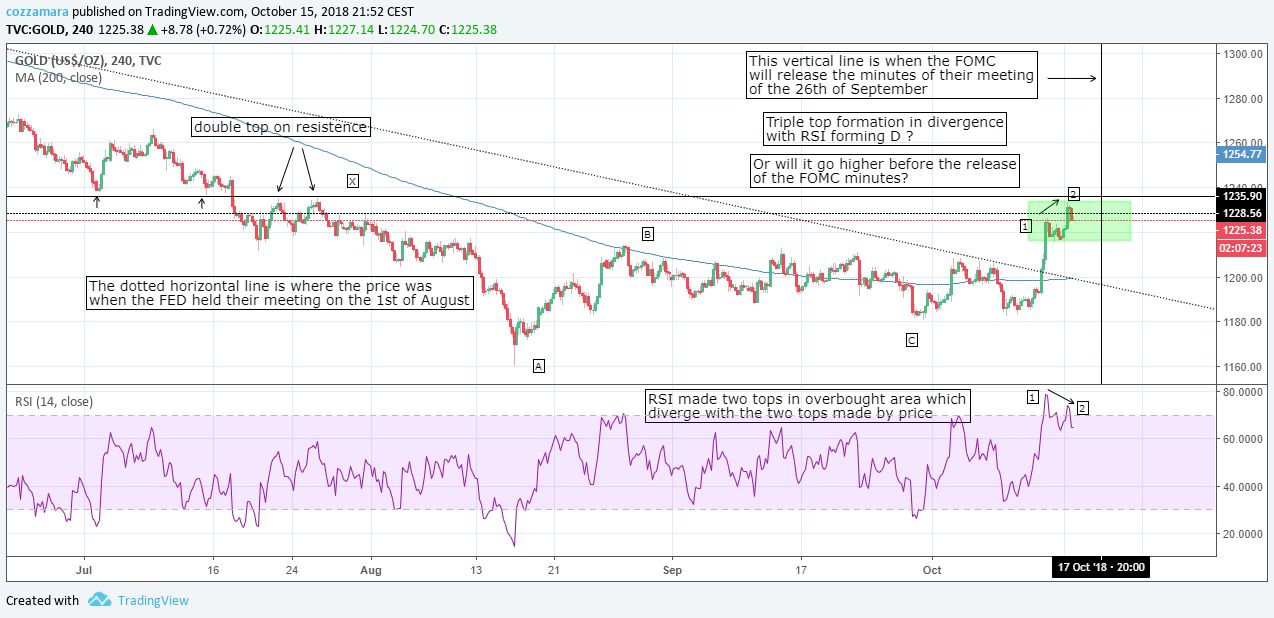
Task: Click the 1180.00 price axis label
Action: point(1243,322)
